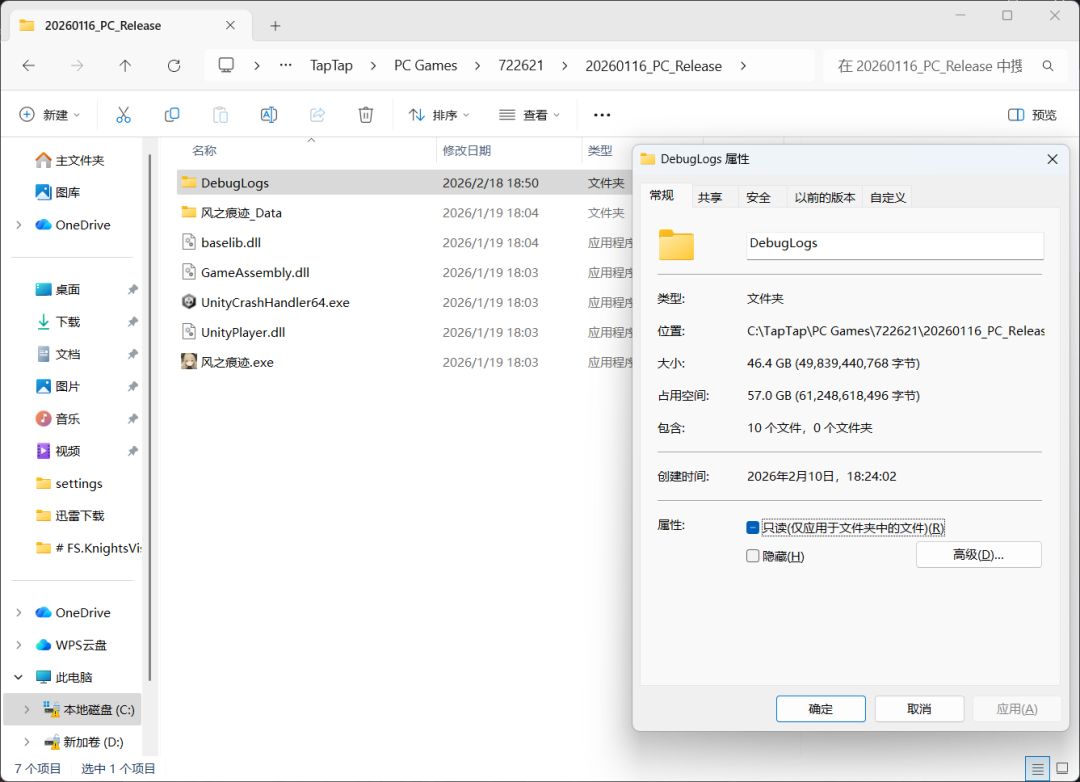Image resolution: width=1080 pixels, height=782 pixels.
Task: Go up one folder level
Action: coord(125,65)
